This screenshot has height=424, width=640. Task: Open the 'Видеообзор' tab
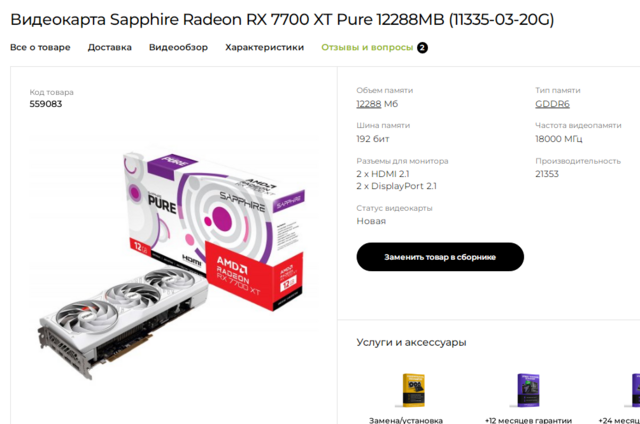[178, 47]
